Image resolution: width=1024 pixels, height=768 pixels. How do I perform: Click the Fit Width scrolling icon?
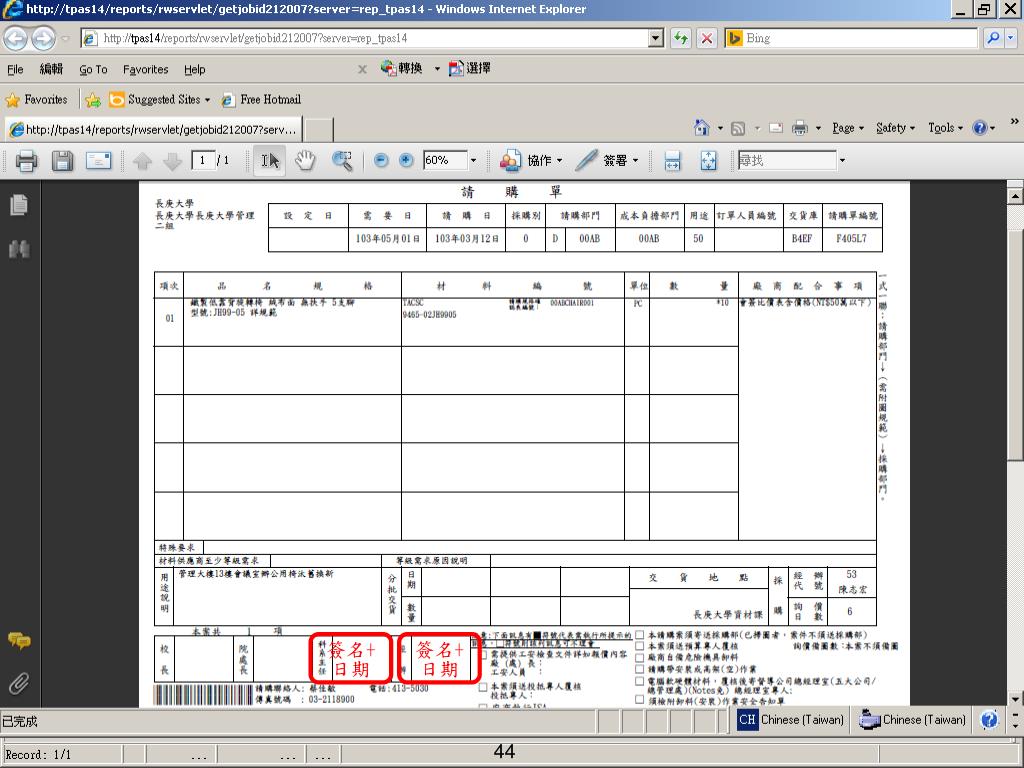[672, 160]
